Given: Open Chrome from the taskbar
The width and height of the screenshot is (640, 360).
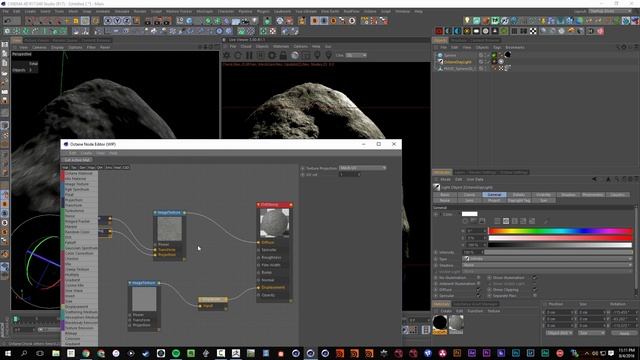Looking at the screenshot, I should coord(86,353).
